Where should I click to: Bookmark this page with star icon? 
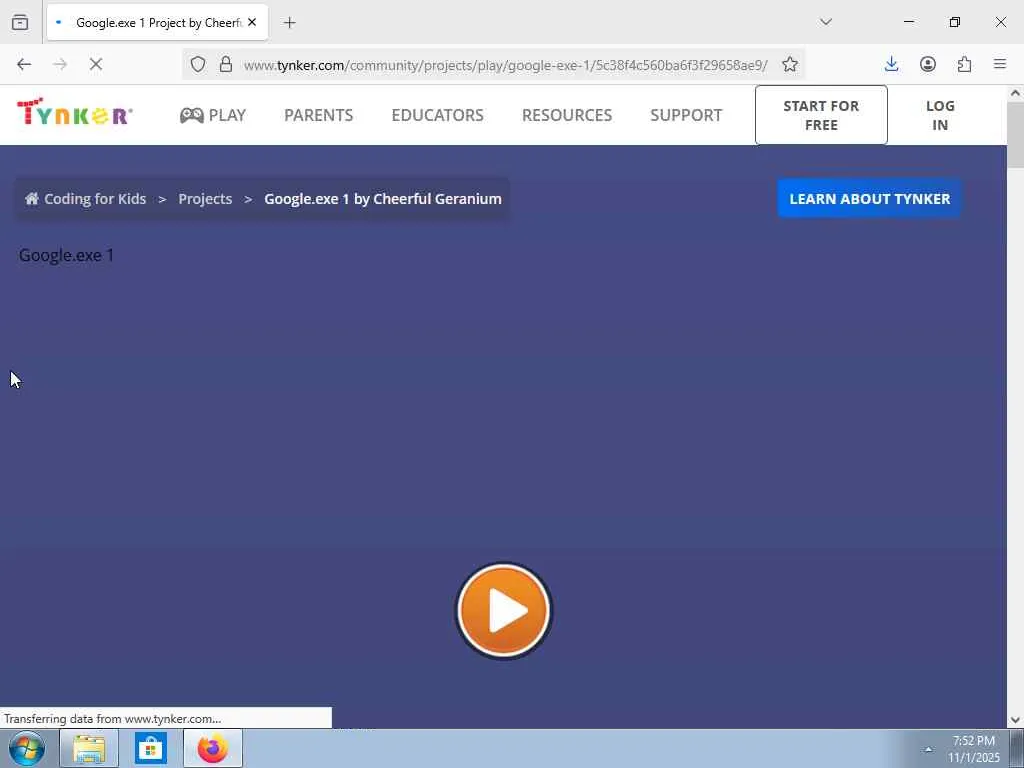(790, 64)
